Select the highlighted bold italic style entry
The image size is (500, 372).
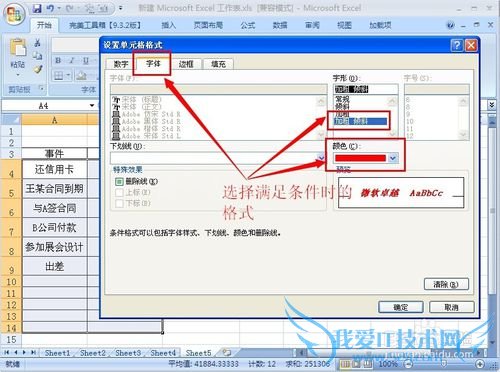click(x=361, y=121)
